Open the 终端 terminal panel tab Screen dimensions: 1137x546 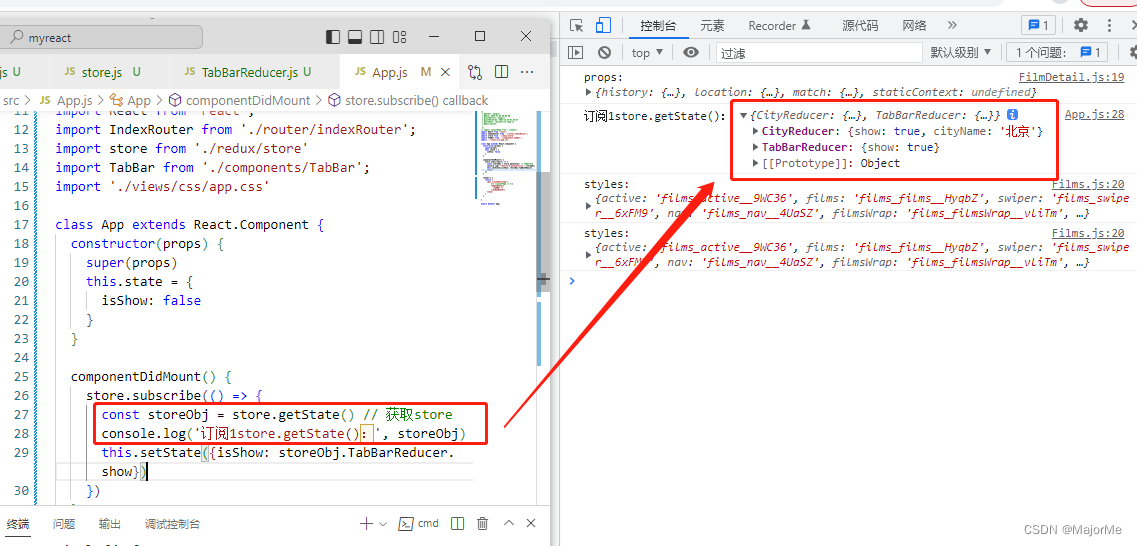click(x=18, y=524)
